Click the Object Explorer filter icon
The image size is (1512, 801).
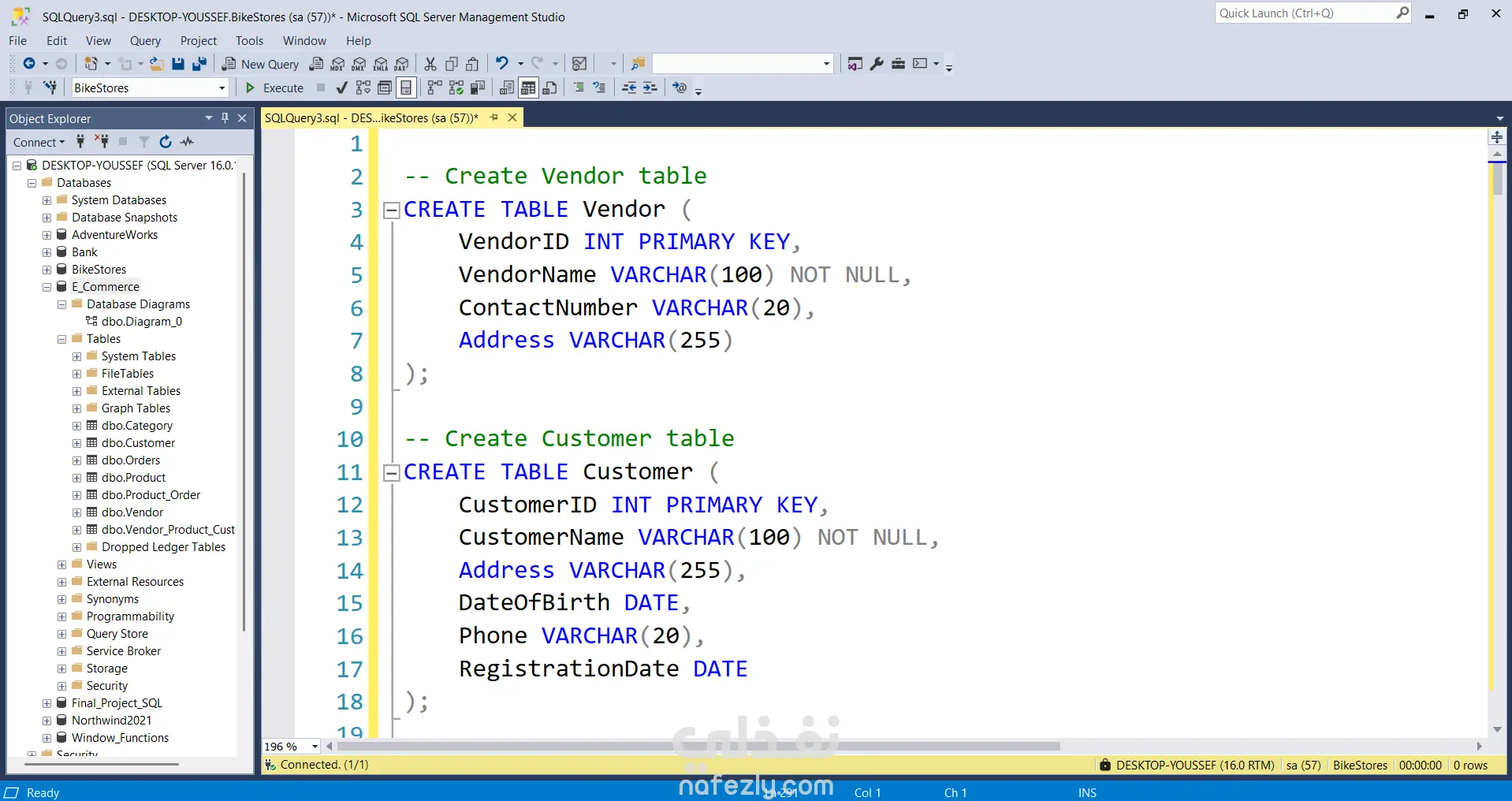(x=144, y=142)
